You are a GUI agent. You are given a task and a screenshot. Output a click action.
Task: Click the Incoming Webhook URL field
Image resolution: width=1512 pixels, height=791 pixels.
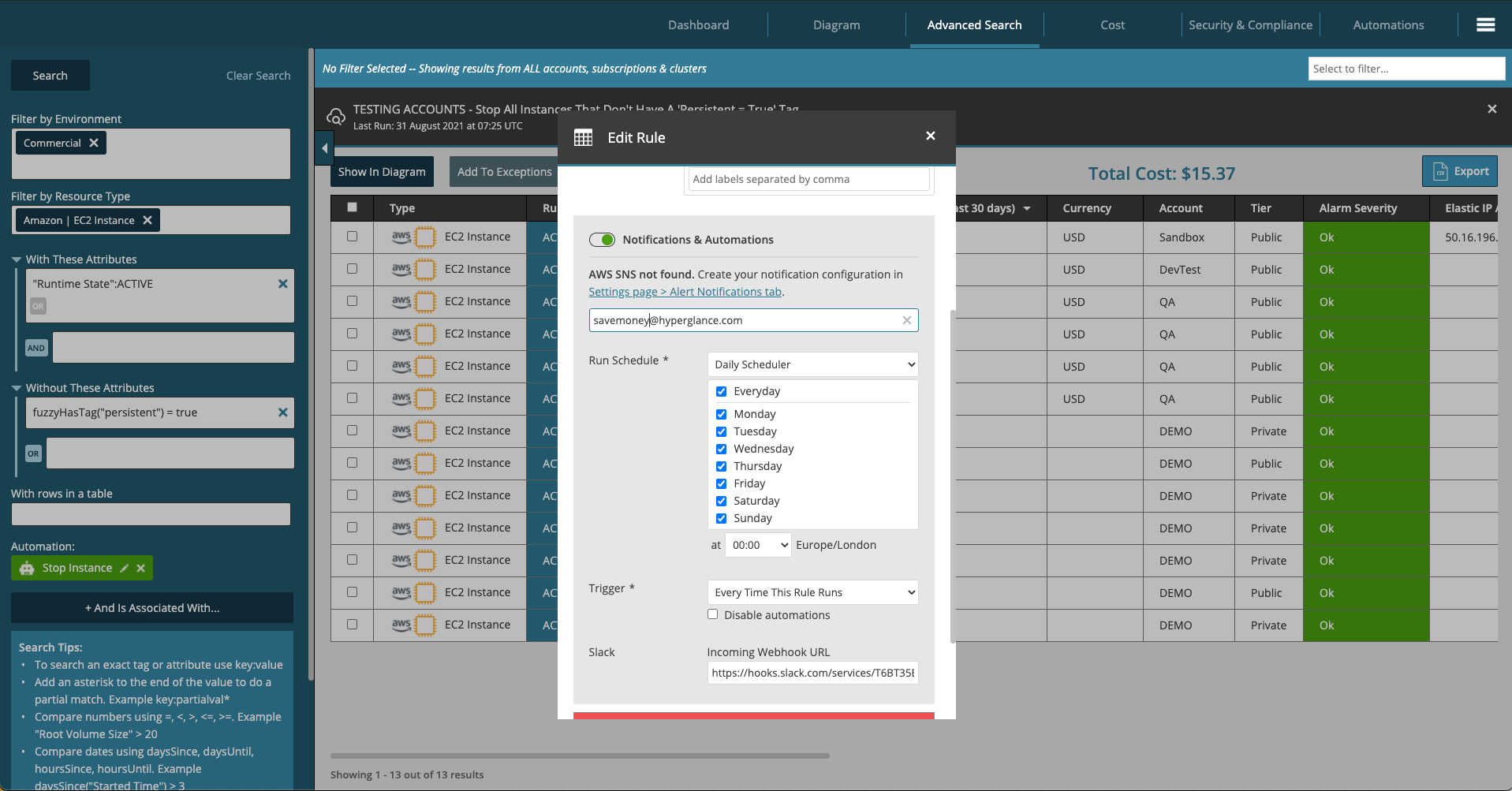[x=812, y=673]
